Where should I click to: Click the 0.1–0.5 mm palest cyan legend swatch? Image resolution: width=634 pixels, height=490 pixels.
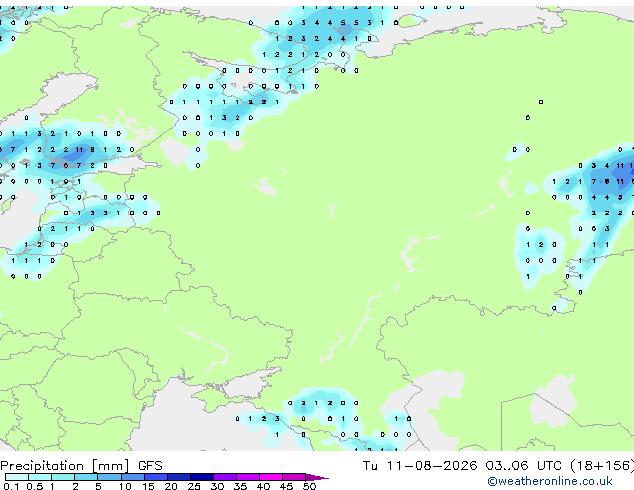point(17,477)
